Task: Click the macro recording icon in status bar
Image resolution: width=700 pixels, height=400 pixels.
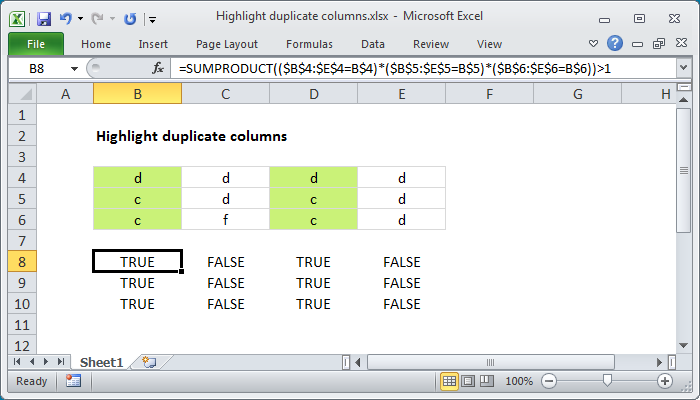Action: pyautogui.click(x=73, y=381)
